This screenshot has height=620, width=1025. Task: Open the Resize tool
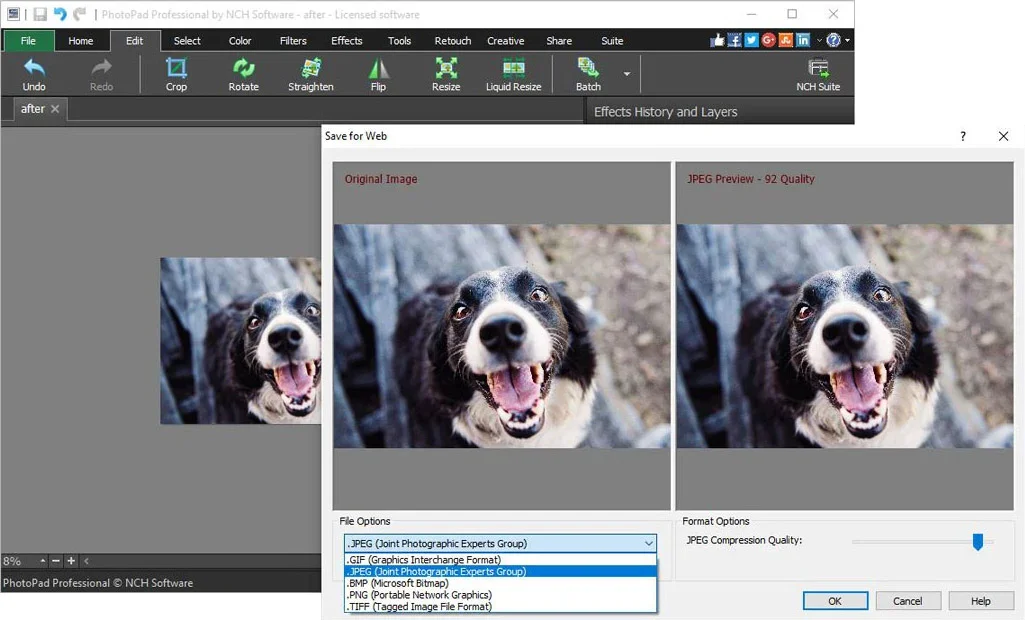point(445,73)
